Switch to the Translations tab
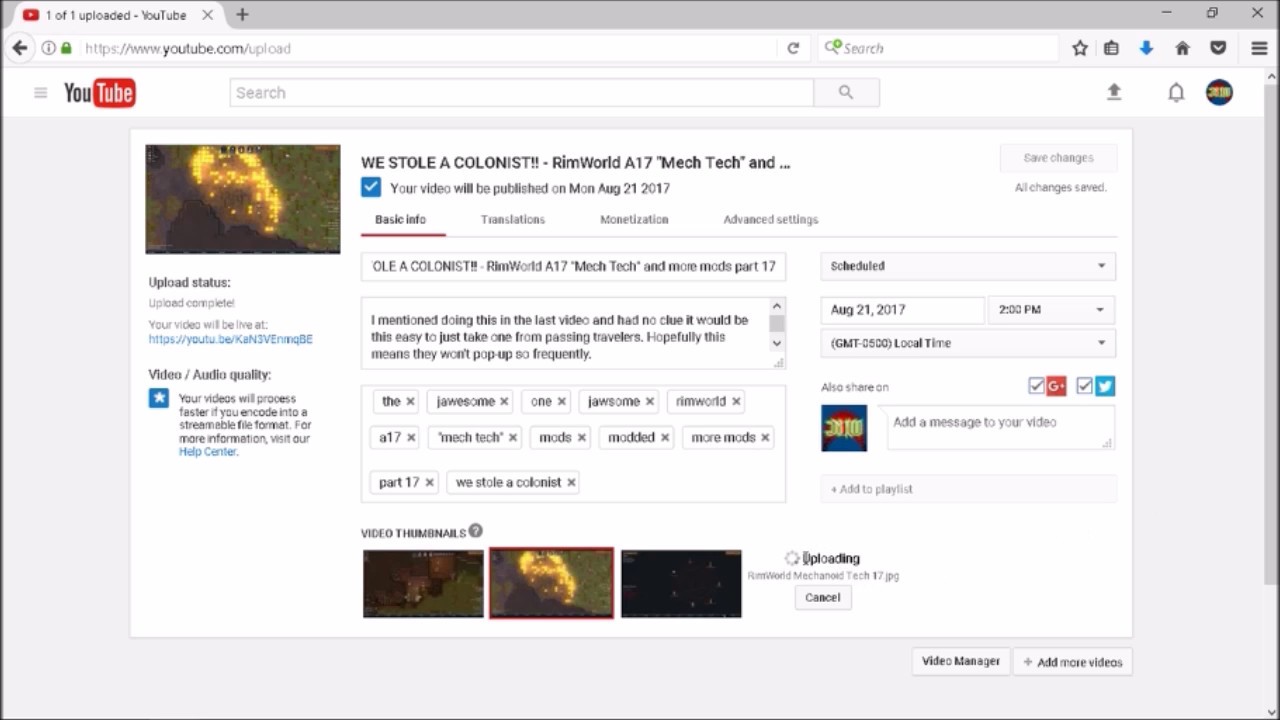The image size is (1280, 720). tap(513, 220)
